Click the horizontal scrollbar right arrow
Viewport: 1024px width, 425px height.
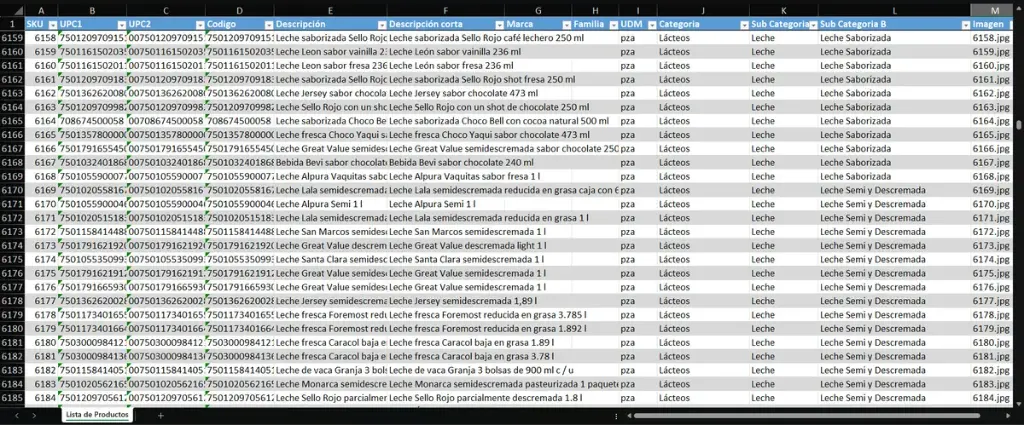(x=1014, y=414)
